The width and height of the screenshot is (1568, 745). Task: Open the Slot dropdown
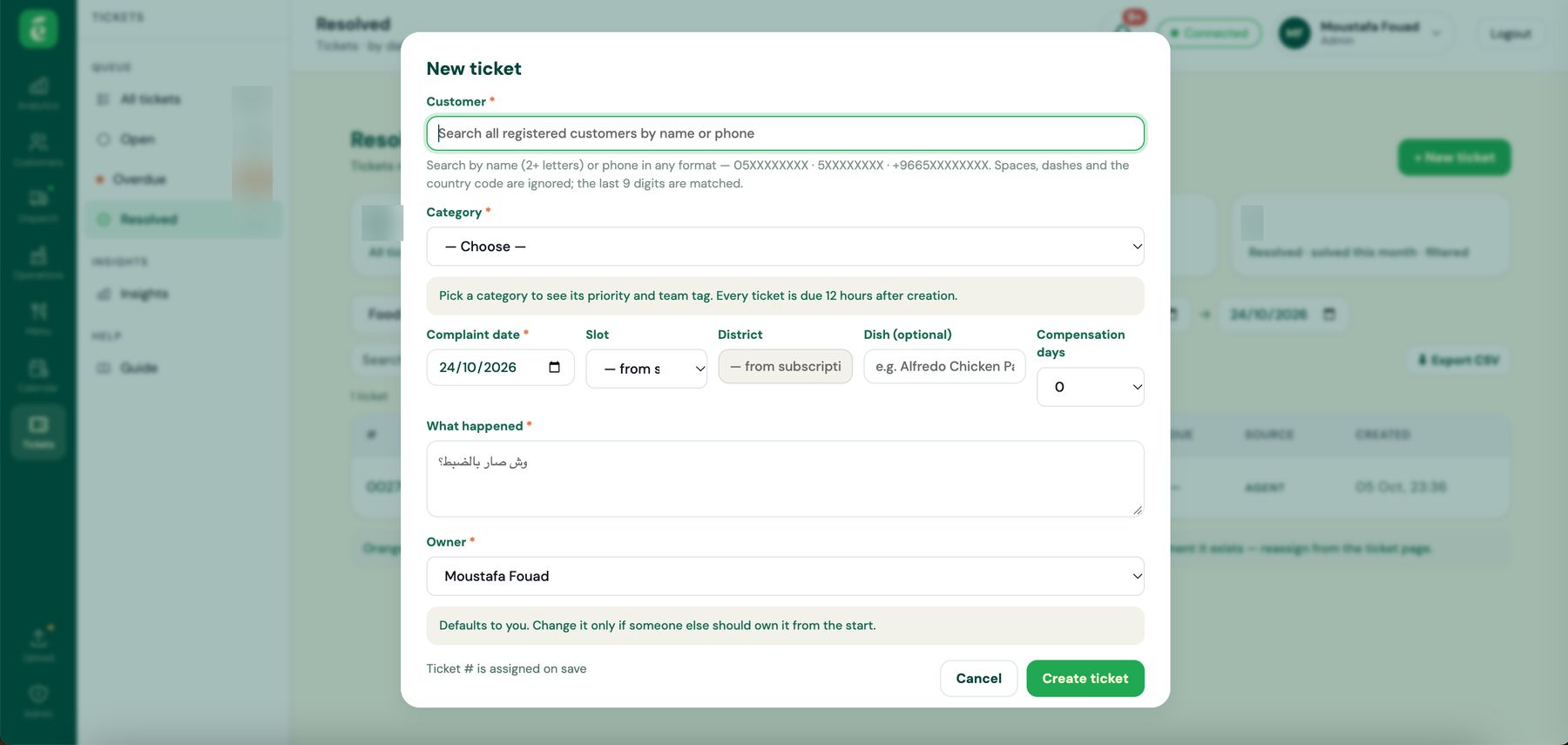pyautogui.click(x=646, y=369)
